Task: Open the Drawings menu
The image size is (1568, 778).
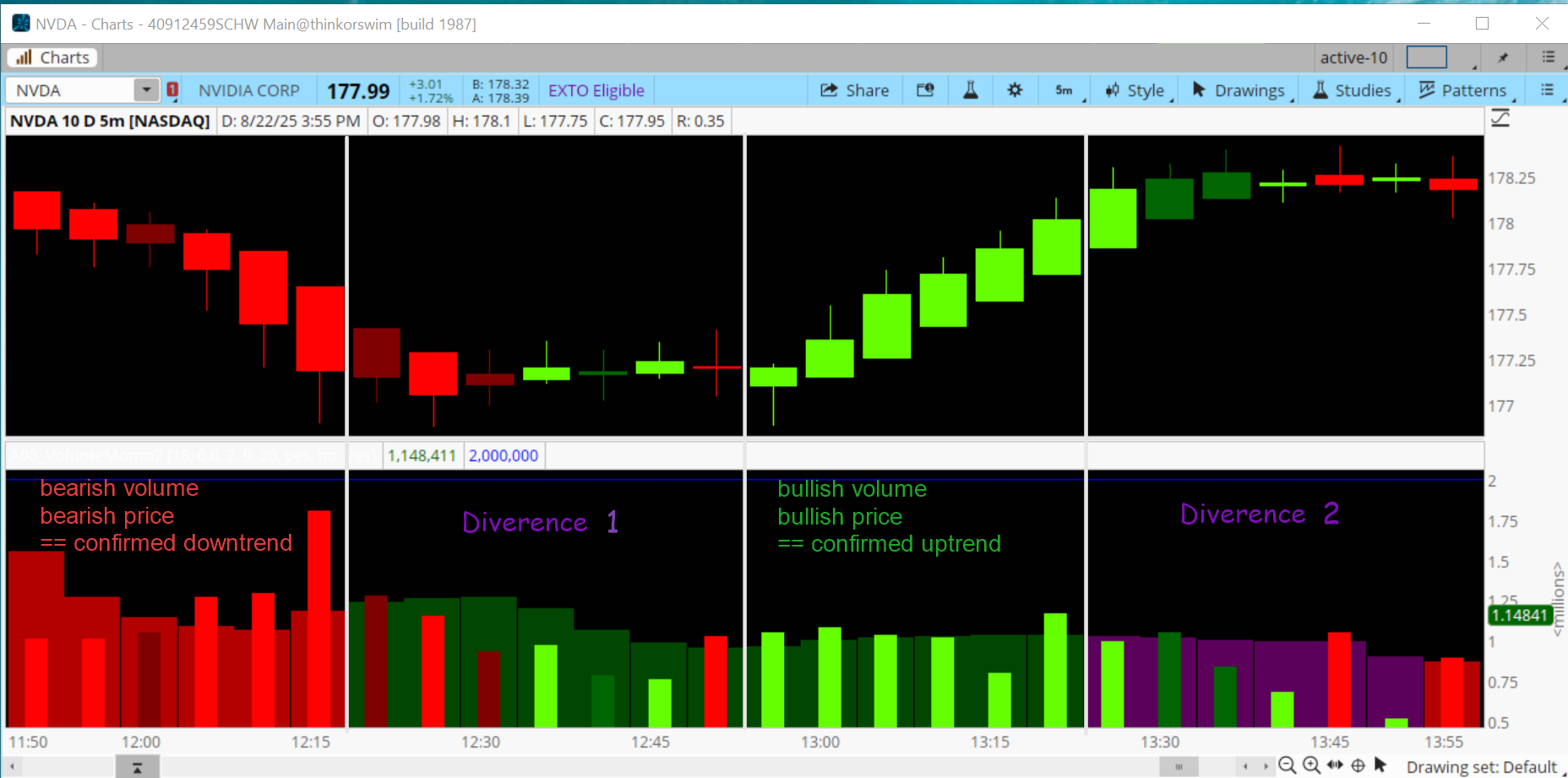Action: tap(1242, 90)
